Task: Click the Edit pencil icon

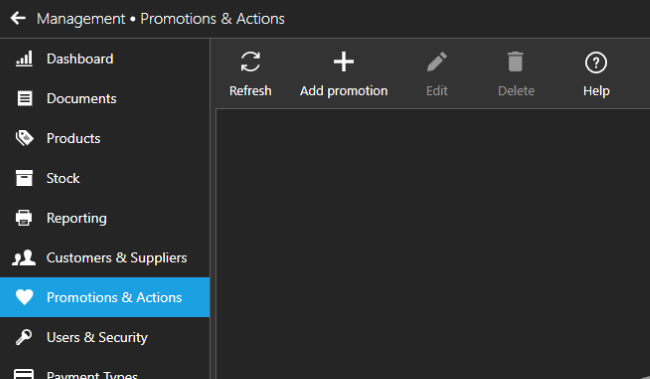Action: (x=437, y=62)
